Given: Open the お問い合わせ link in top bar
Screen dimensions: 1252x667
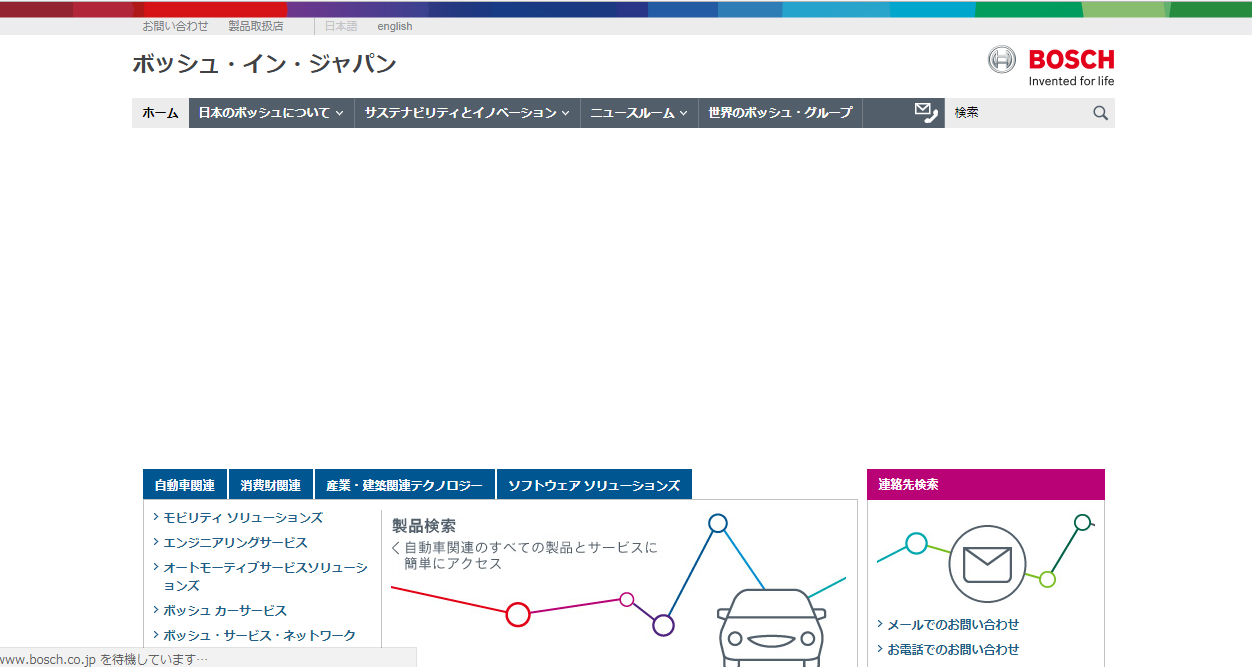Looking at the screenshot, I should [175, 26].
